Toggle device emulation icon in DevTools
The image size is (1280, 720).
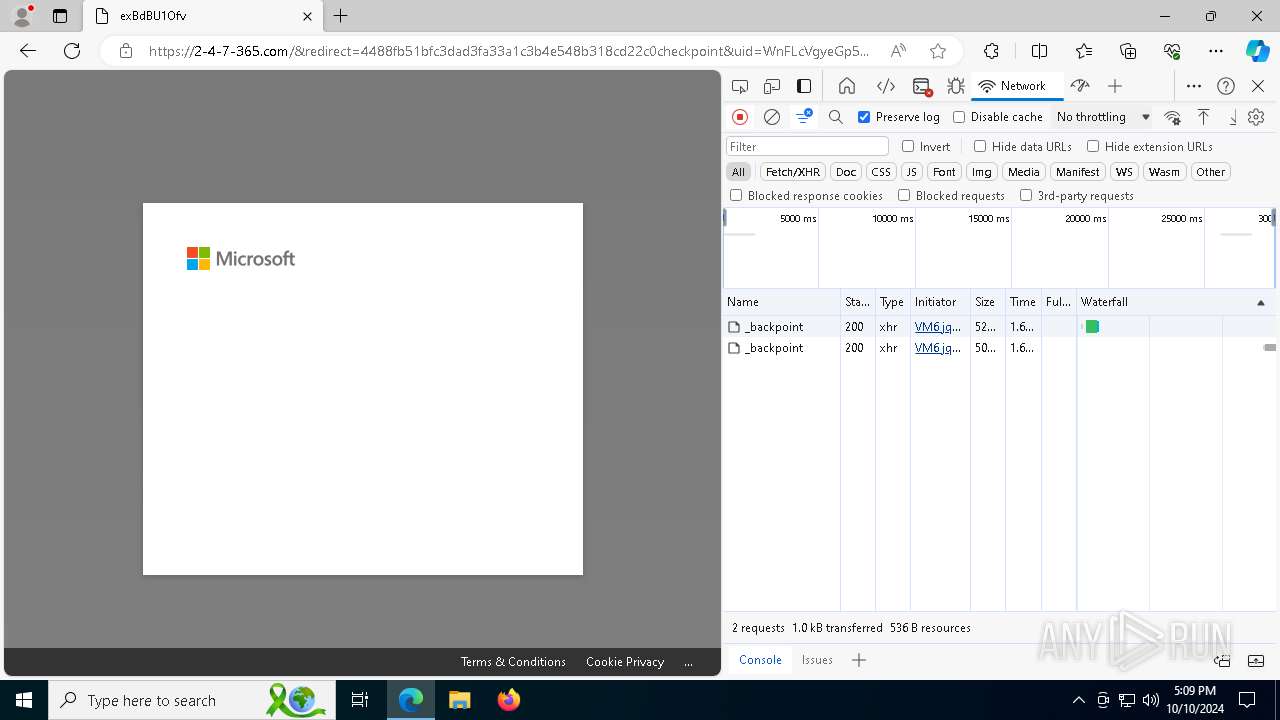point(772,86)
